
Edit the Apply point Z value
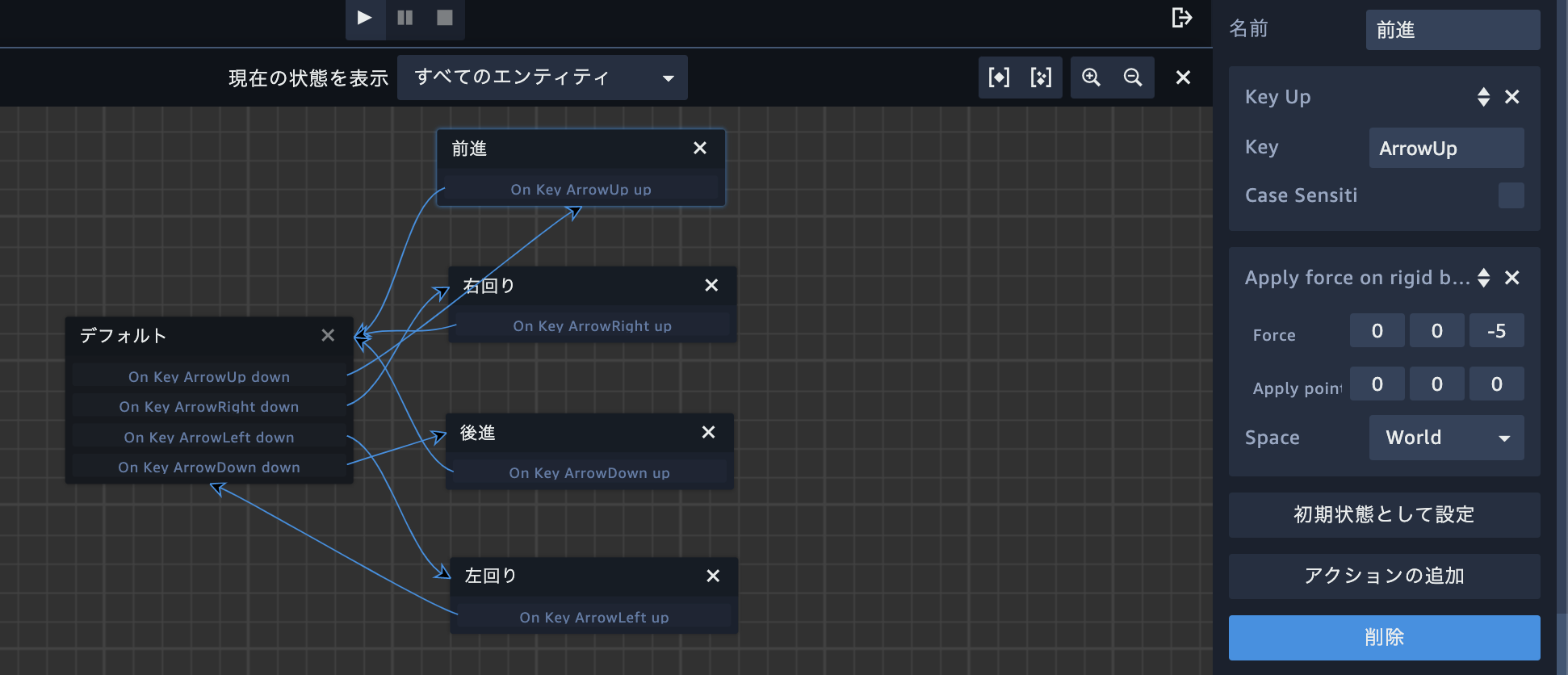tap(1497, 384)
